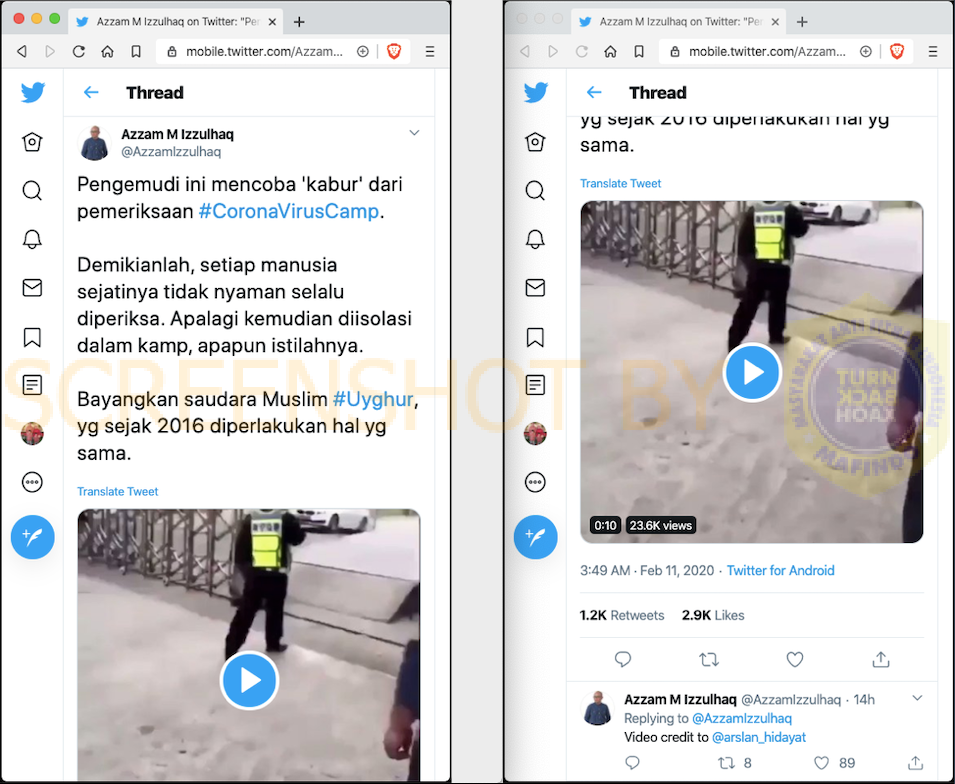955x784 pixels.
Task: Go to browser home in left window
Action: [x=107, y=52]
